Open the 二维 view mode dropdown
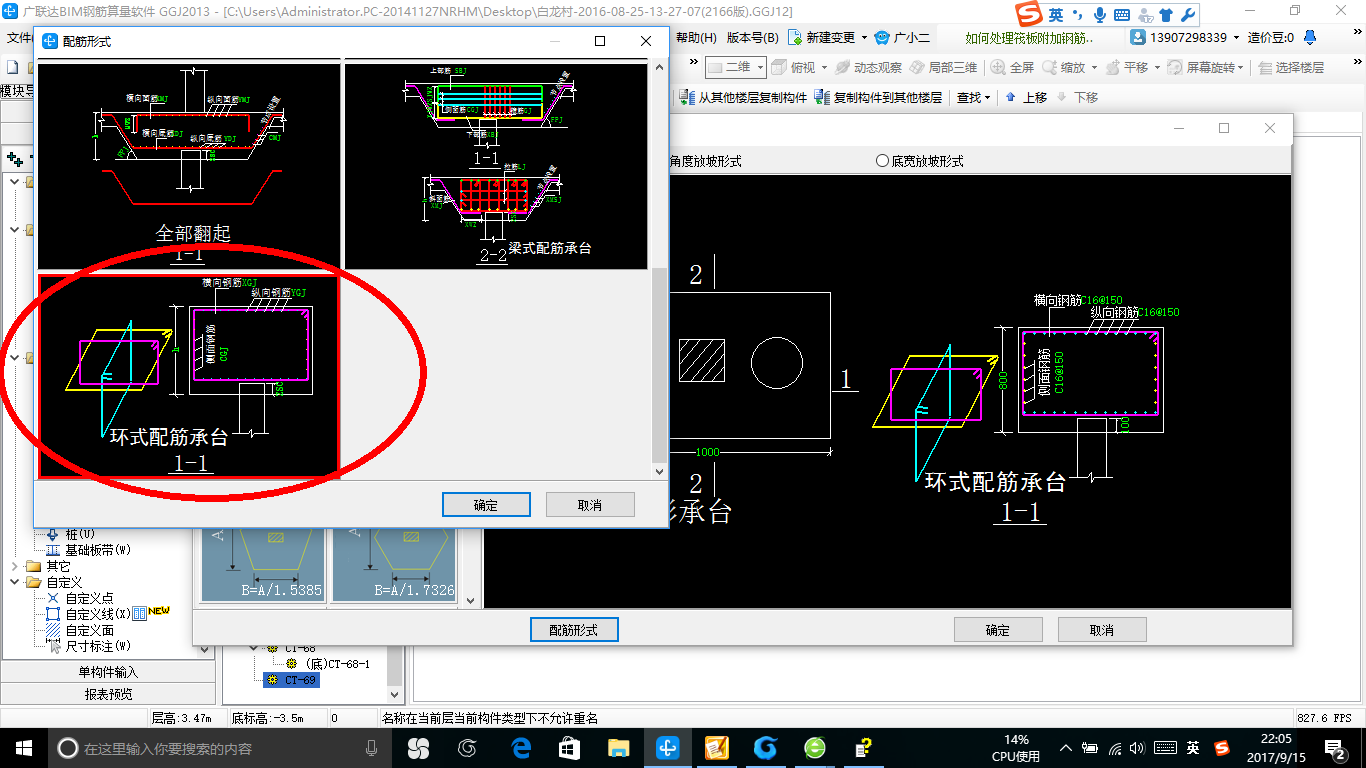Viewport: 1366px width, 768px height. [760, 67]
